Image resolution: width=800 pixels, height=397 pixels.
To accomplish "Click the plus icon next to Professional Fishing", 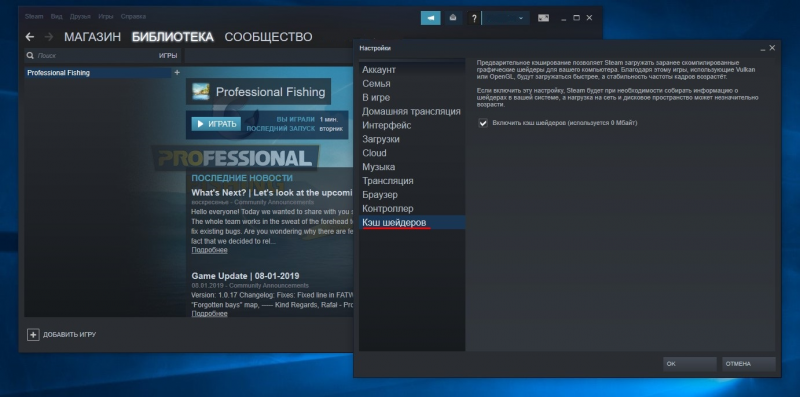I will coord(177,72).
